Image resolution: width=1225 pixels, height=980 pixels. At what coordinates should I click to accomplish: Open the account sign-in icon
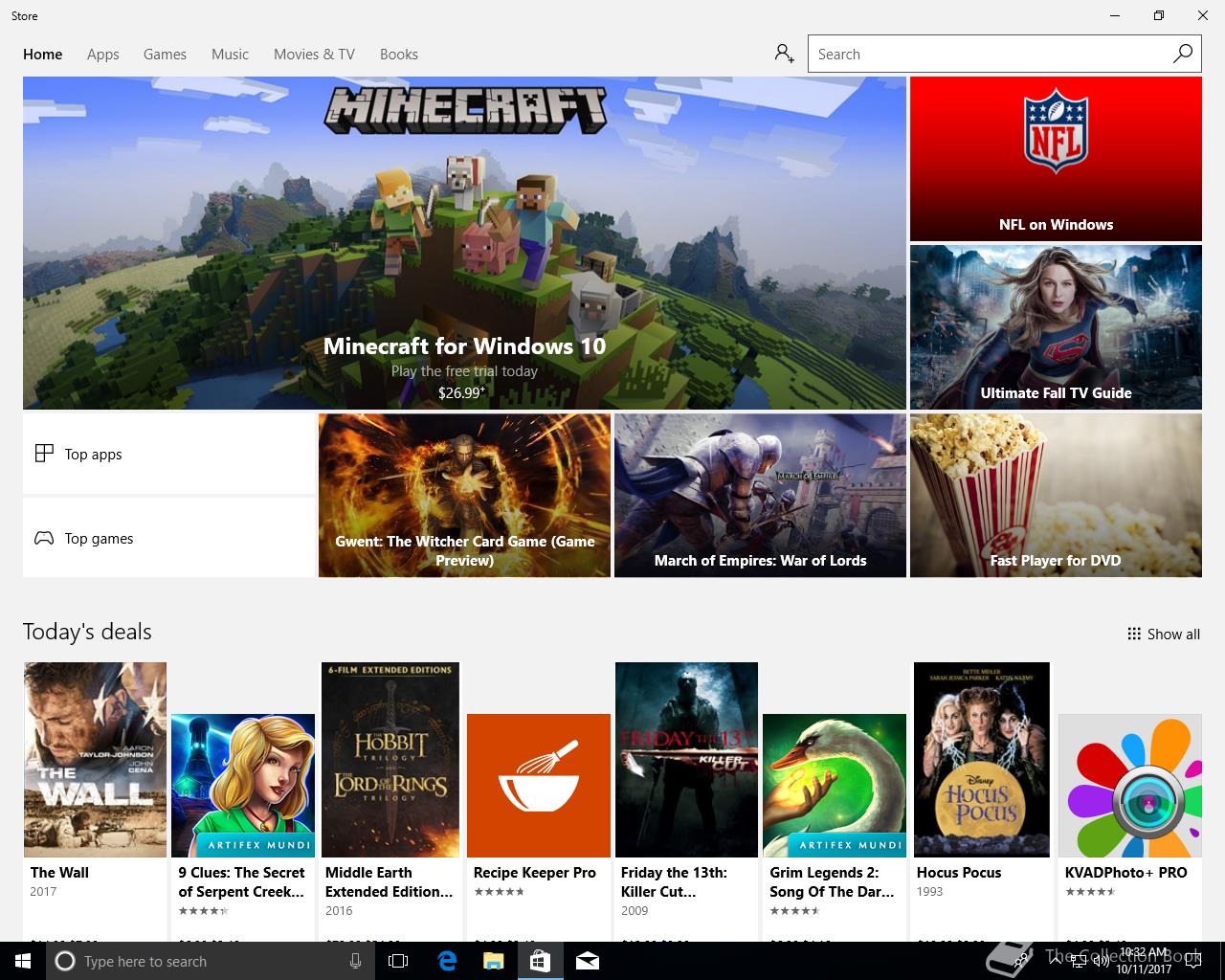point(785,54)
